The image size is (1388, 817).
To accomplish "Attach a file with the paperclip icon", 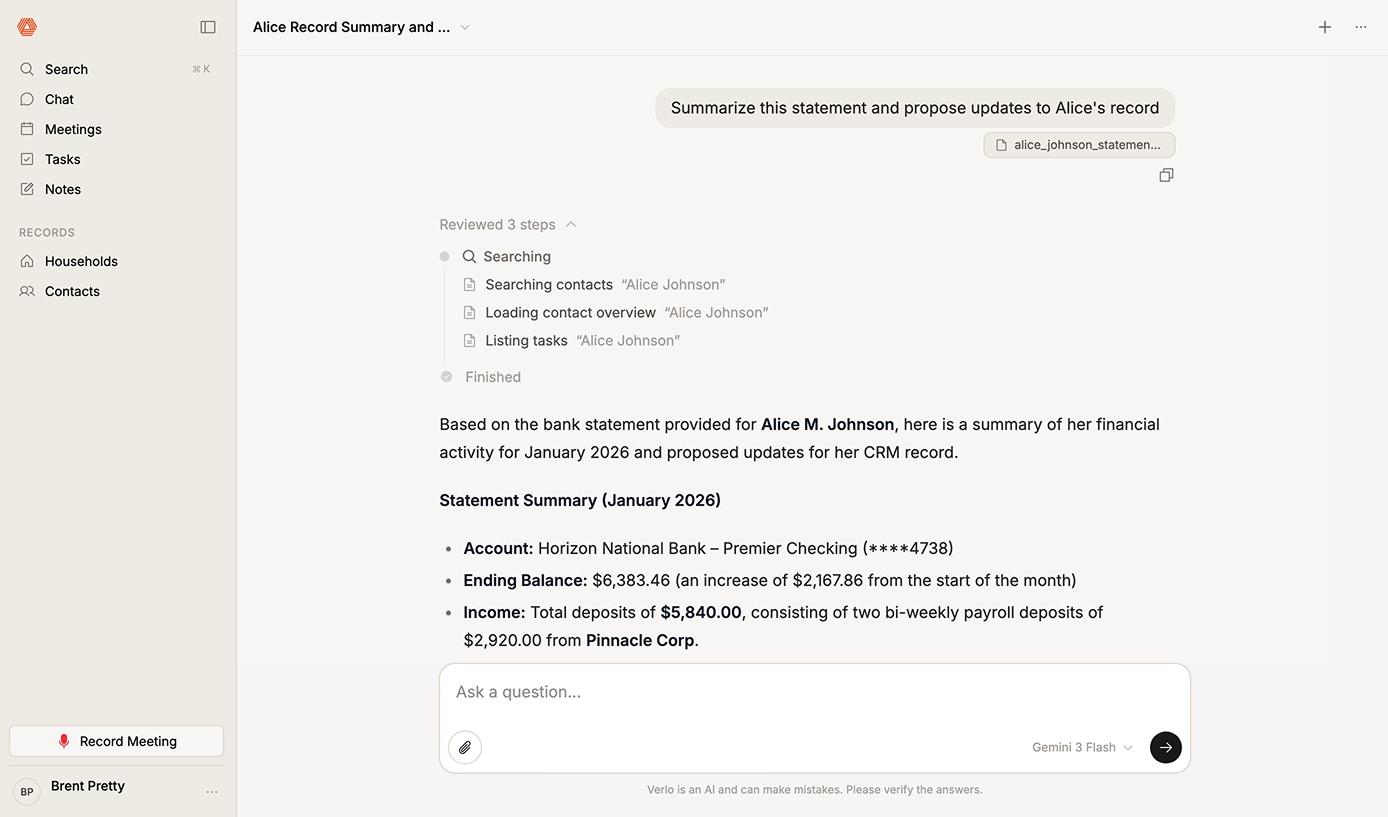I will click(x=465, y=747).
